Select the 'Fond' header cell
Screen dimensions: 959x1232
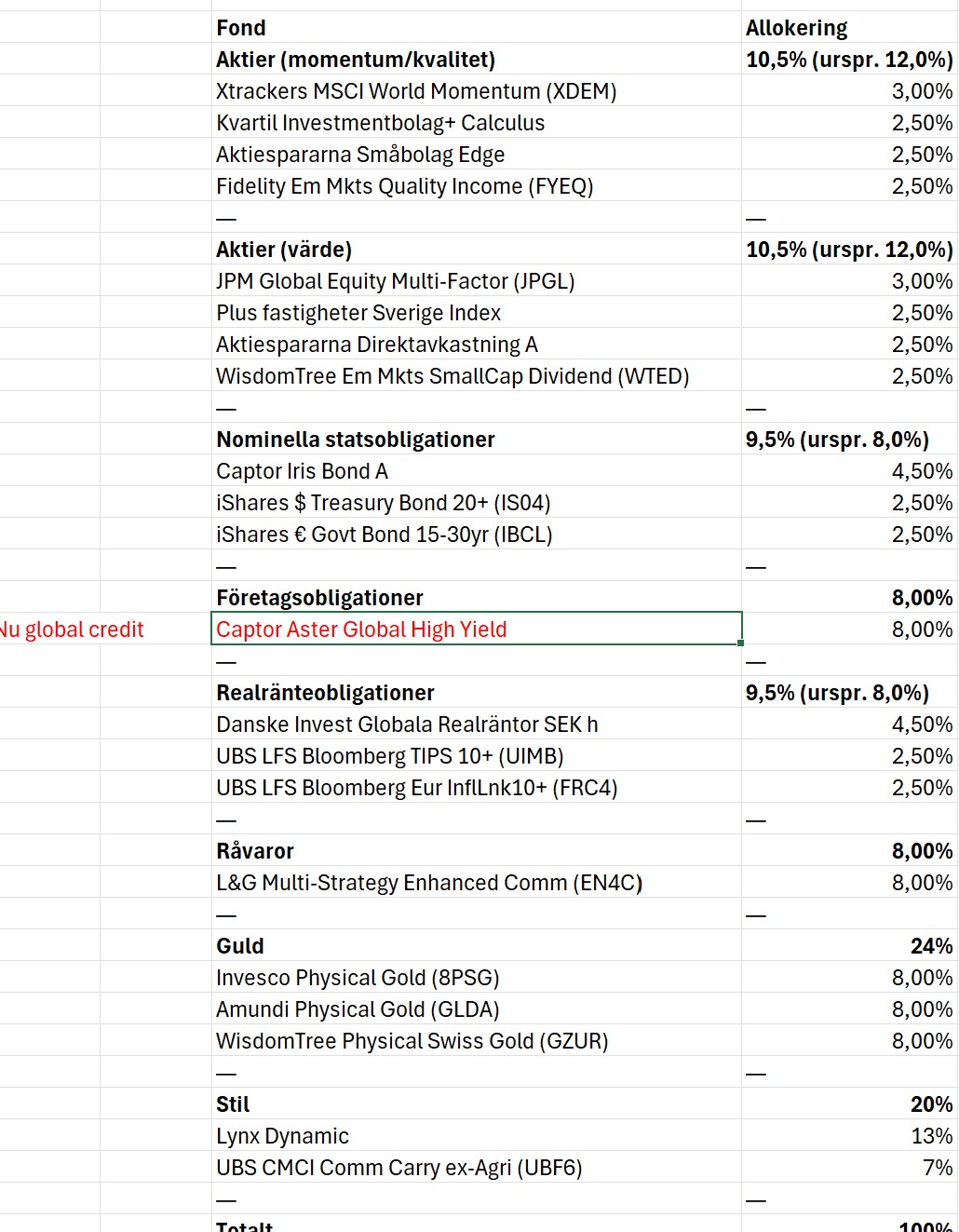241,28
